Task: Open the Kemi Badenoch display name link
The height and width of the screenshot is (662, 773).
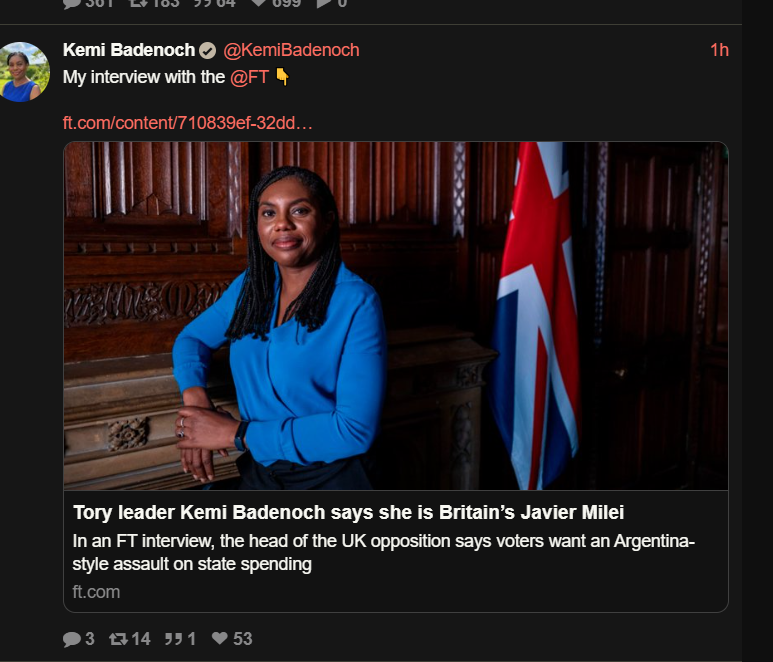Action: (x=129, y=50)
